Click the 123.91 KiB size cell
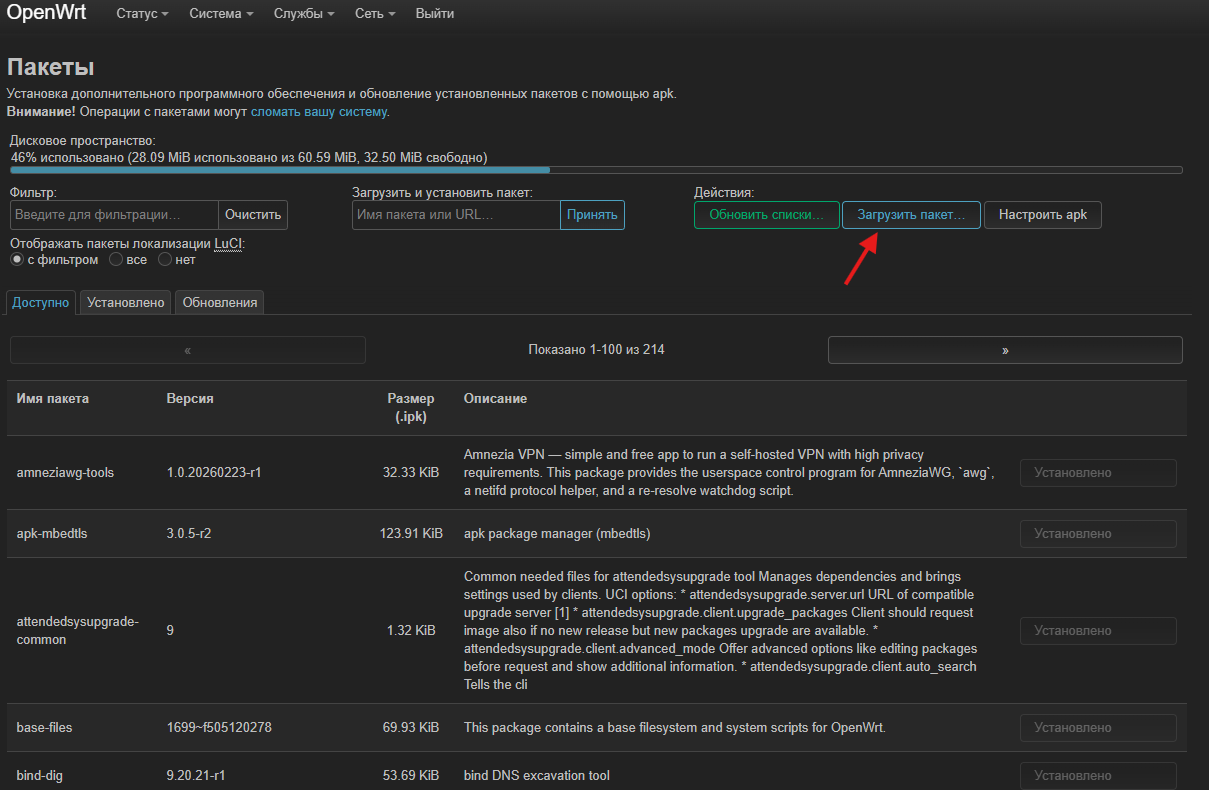 click(x=412, y=534)
